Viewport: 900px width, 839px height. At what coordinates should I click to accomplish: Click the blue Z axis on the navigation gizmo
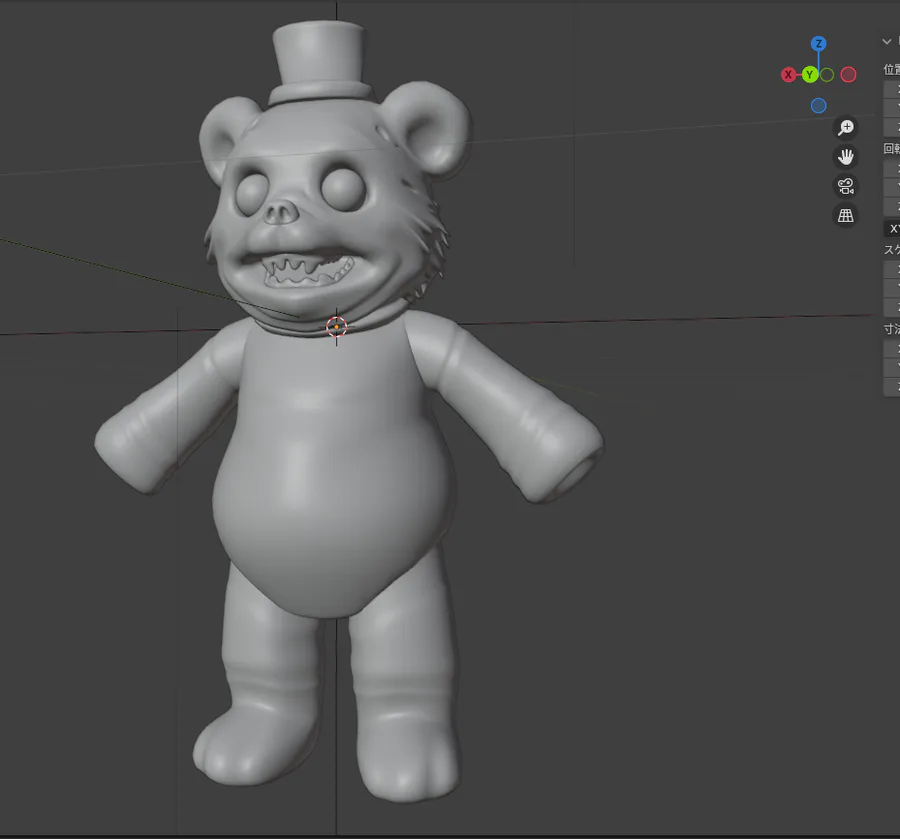pos(818,44)
